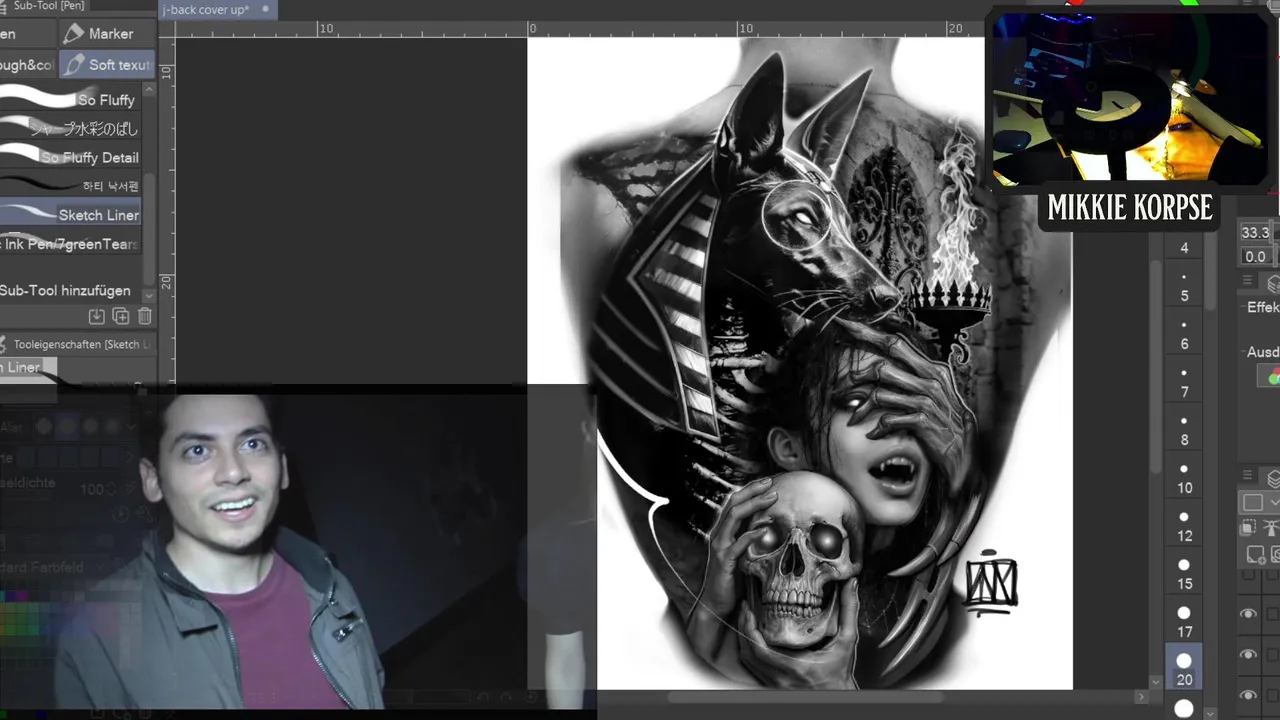The image size is (1280, 720).
Task: Toggle visibility eye of middle layer
Action: 1248,654
